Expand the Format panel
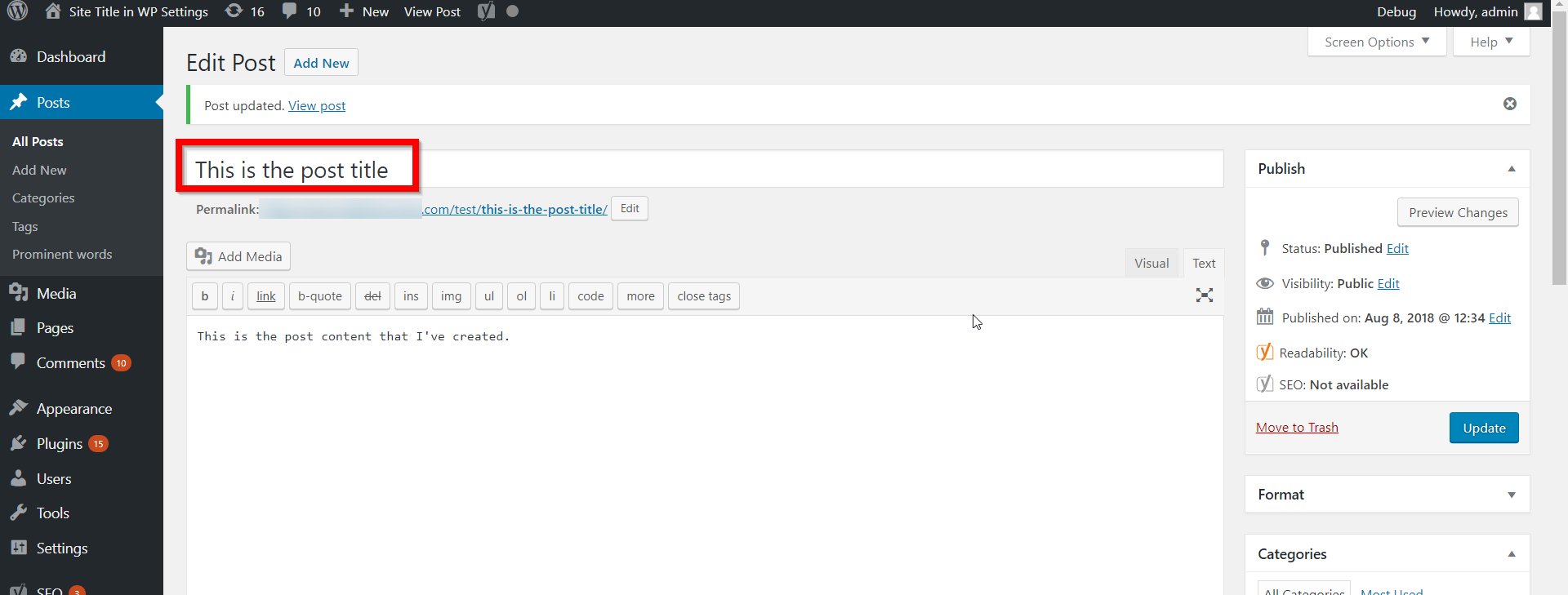Viewport: 1568px width, 595px height. pos(1512,495)
